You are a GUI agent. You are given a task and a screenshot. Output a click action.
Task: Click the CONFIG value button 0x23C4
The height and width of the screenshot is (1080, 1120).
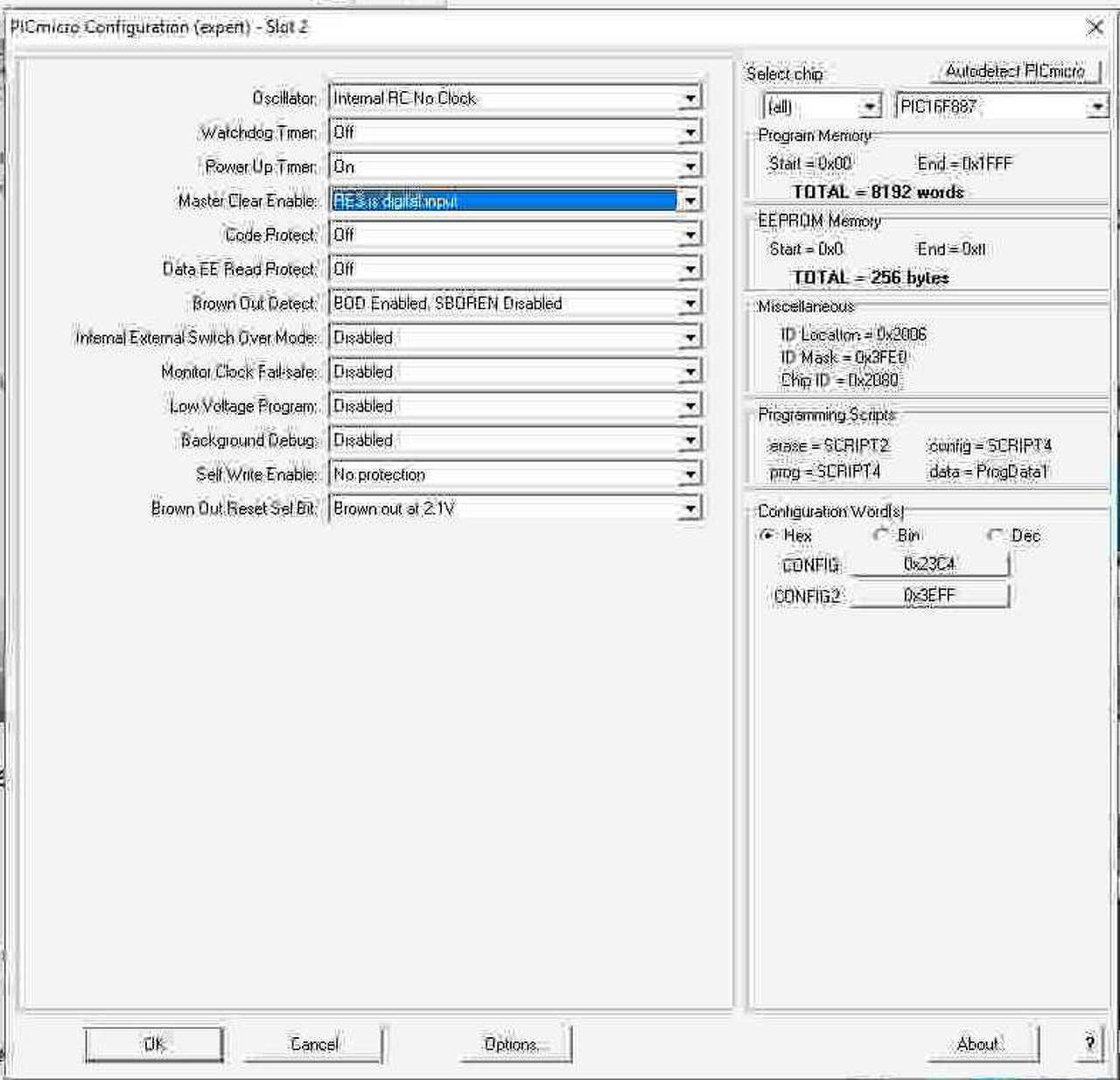point(929,565)
